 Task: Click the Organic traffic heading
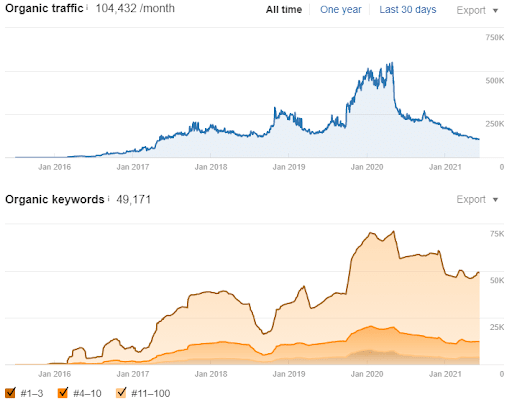(44, 8)
